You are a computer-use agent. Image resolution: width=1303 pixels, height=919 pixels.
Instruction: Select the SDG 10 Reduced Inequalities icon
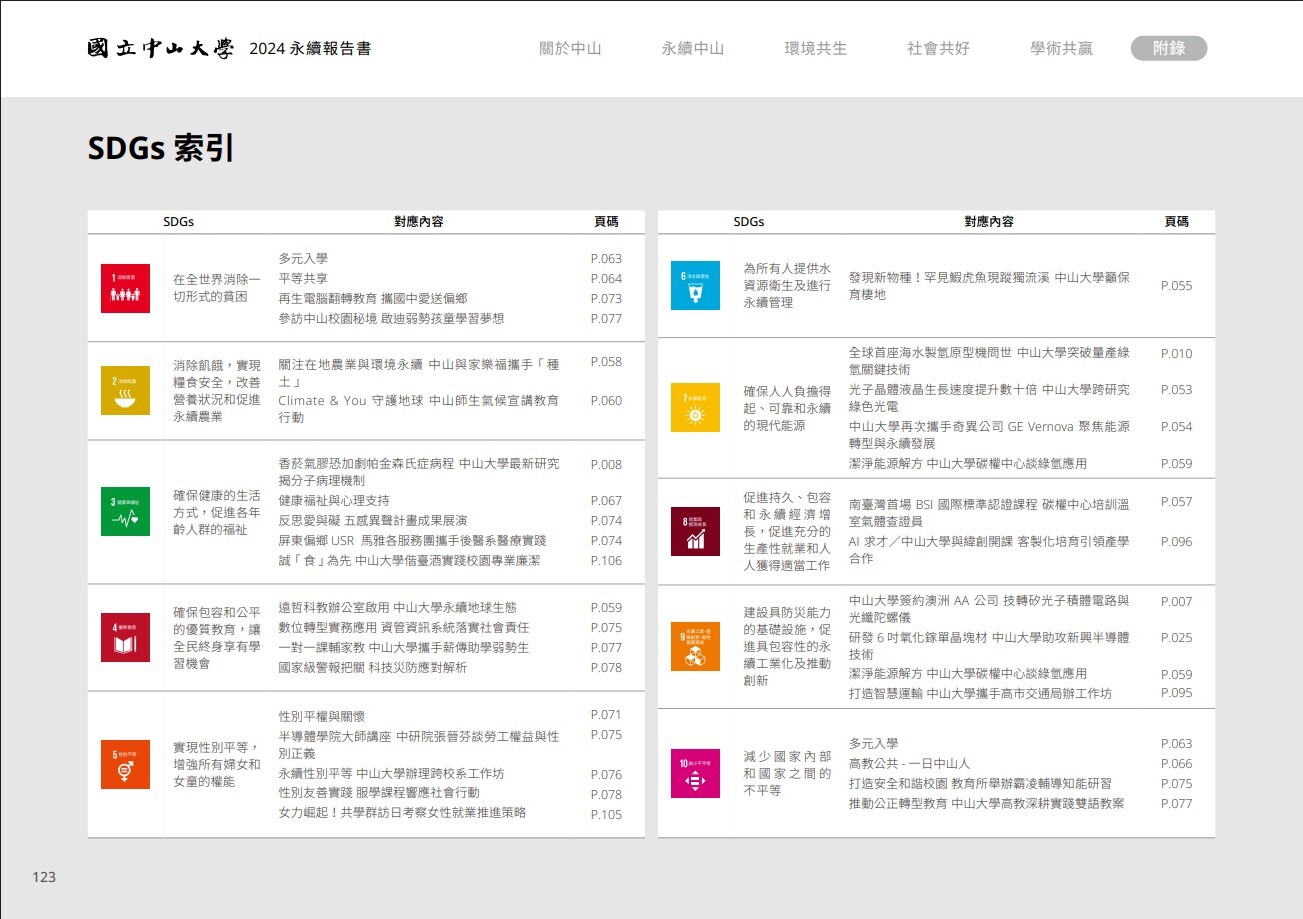(x=695, y=773)
